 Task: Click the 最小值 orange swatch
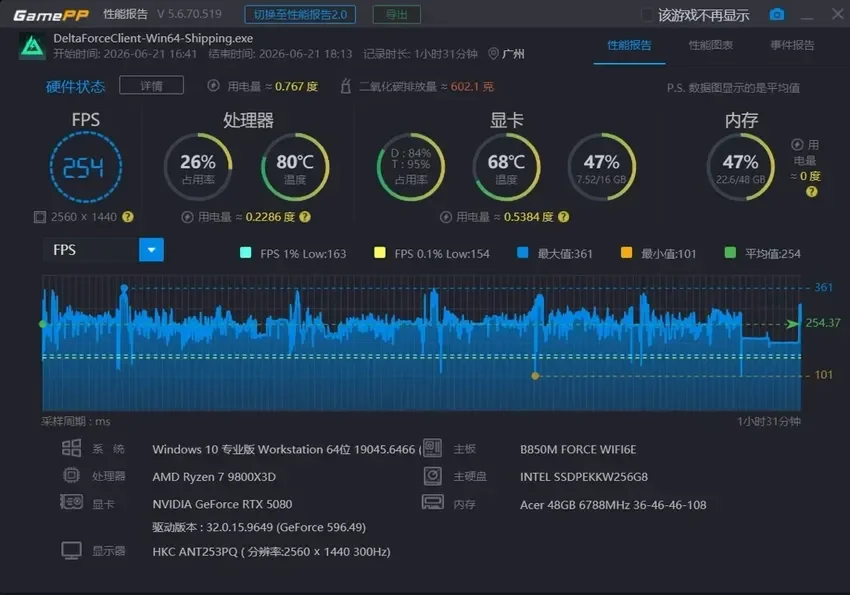click(x=626, y=253)
